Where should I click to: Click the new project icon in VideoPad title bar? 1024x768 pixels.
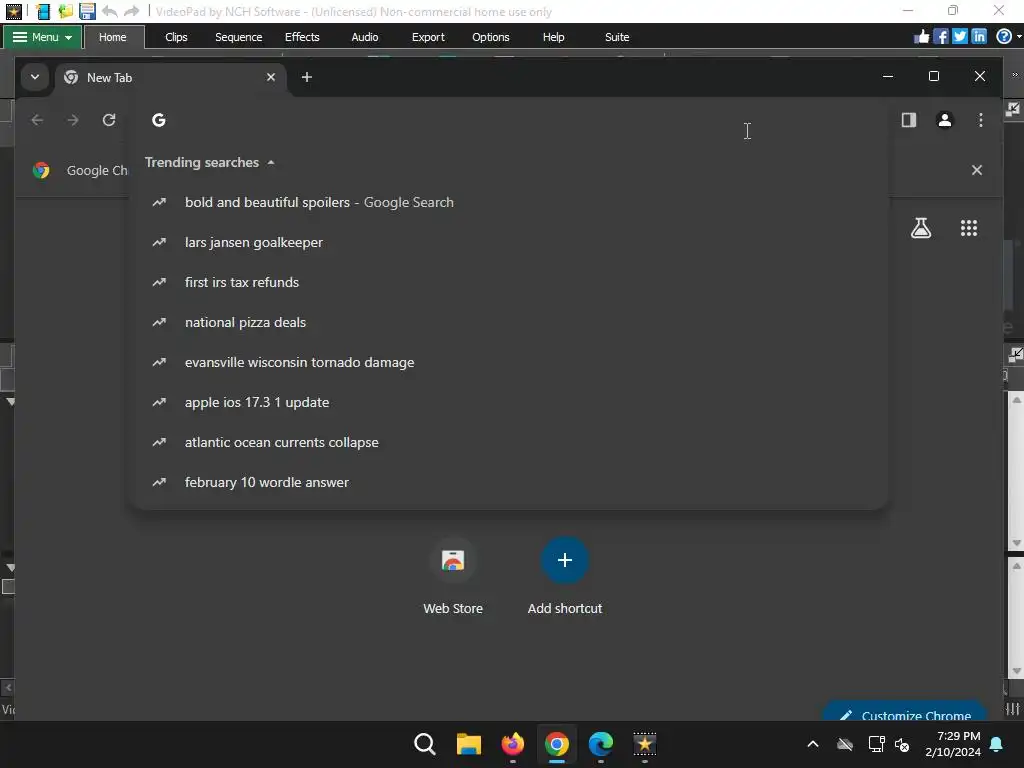tap(43, 11)
